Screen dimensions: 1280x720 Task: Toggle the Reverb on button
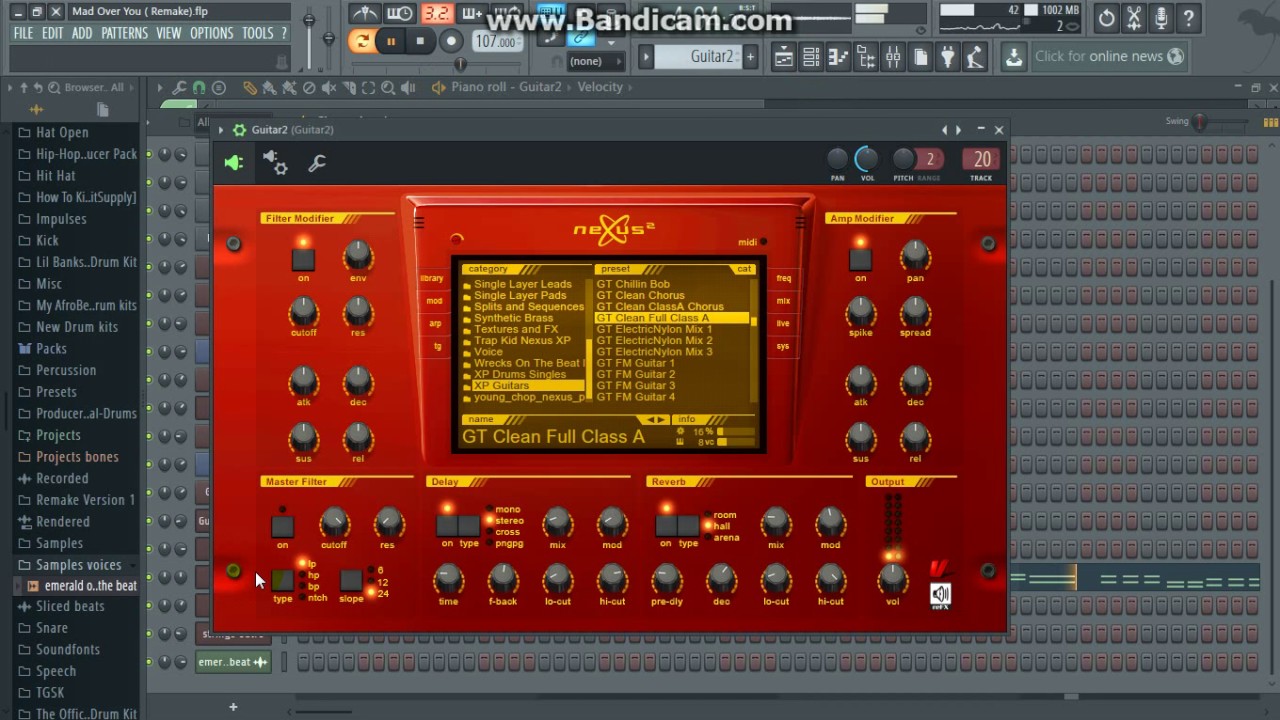pyautogui.click(x=666, y=526)
